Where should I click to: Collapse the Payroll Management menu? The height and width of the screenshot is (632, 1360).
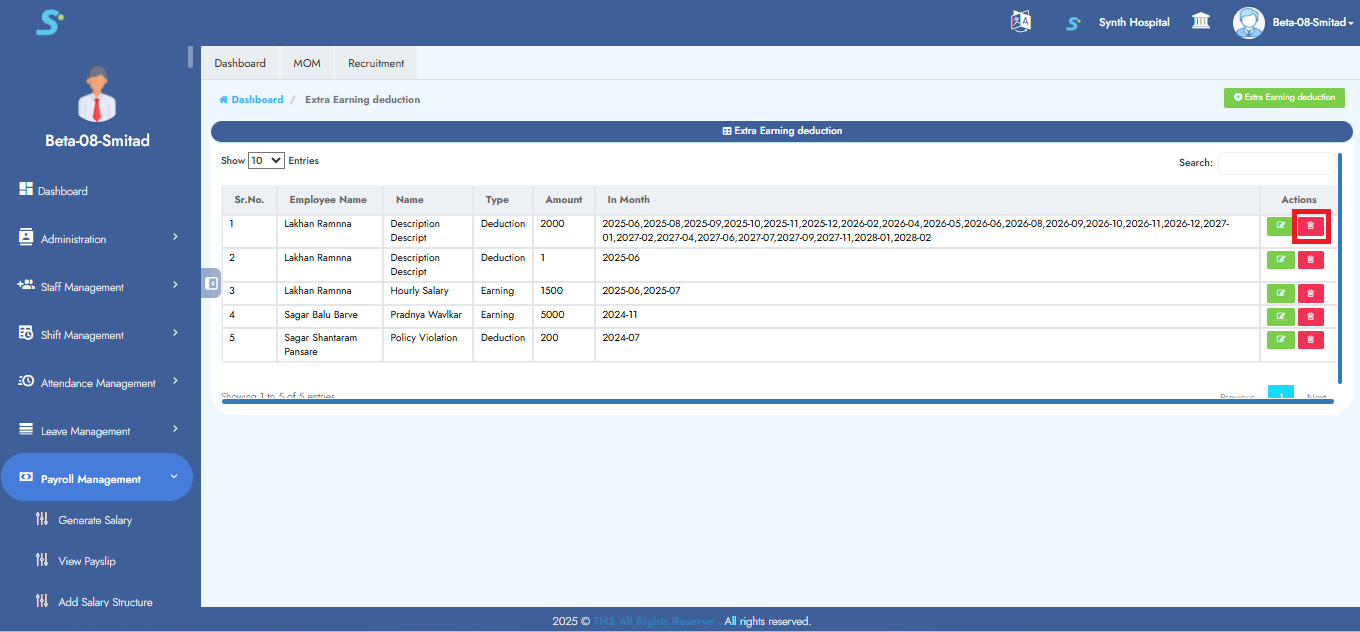tap(97, 479)
